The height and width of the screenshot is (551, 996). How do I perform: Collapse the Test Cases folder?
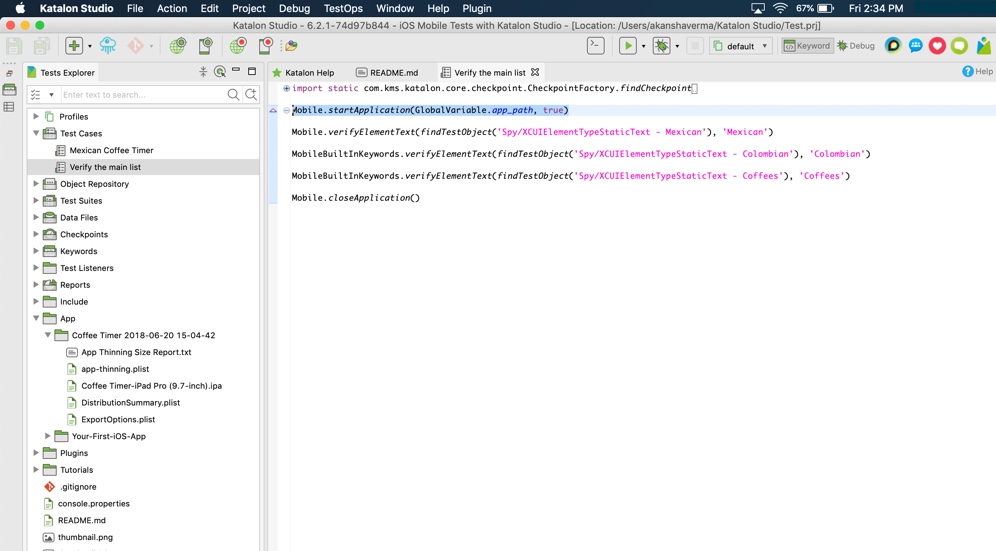click(36, 133)
